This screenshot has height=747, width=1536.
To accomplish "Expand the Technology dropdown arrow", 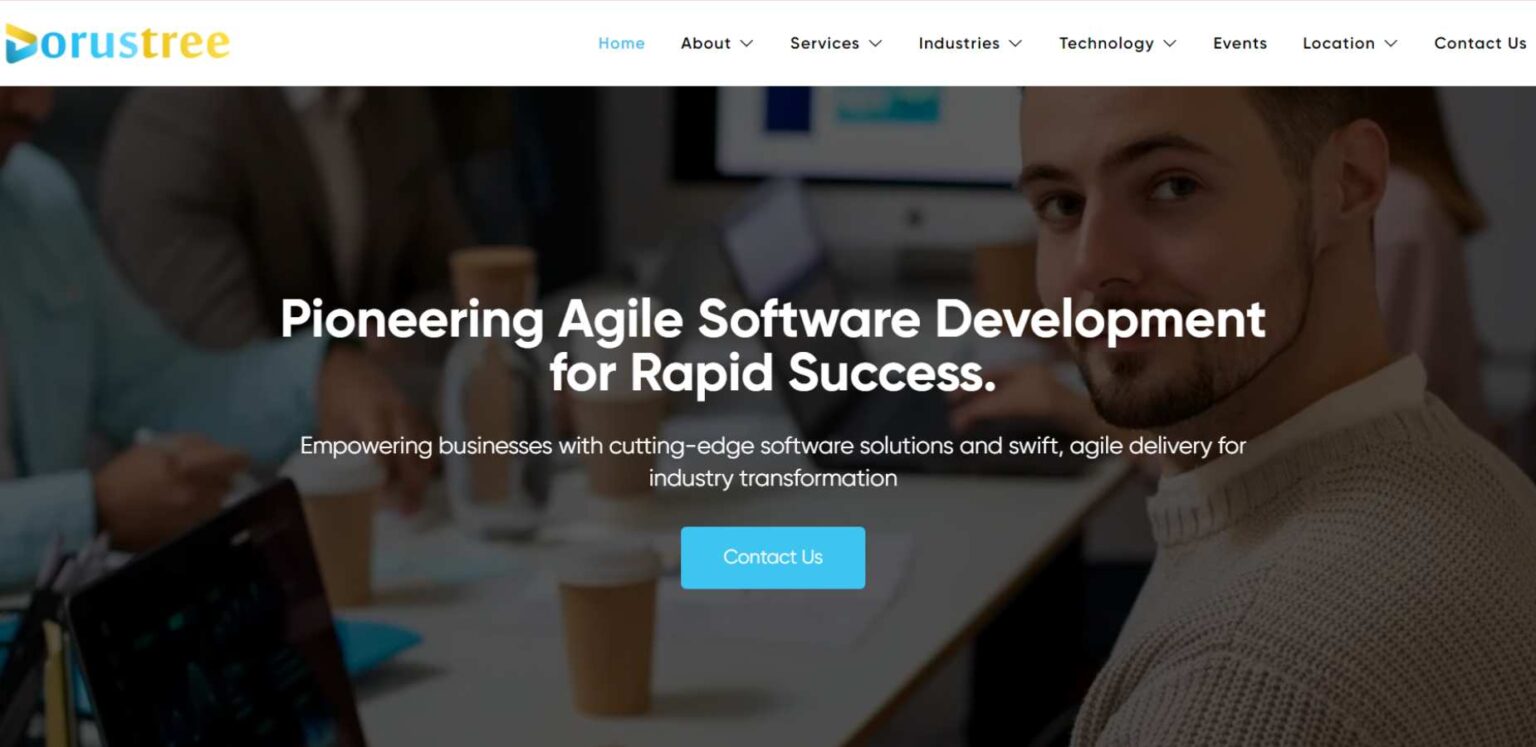I will (1169, 44).
